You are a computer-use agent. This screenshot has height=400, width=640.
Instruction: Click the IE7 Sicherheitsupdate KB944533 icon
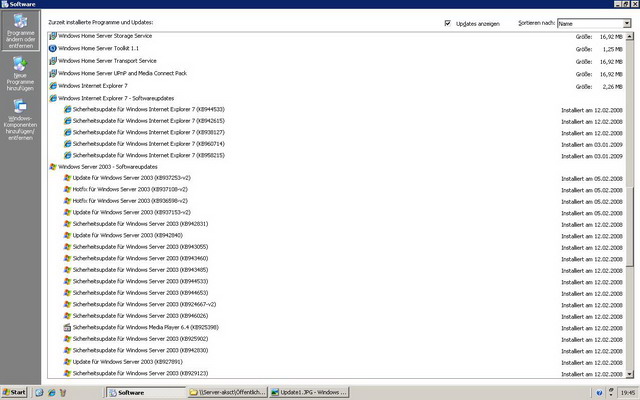[67, 109]
